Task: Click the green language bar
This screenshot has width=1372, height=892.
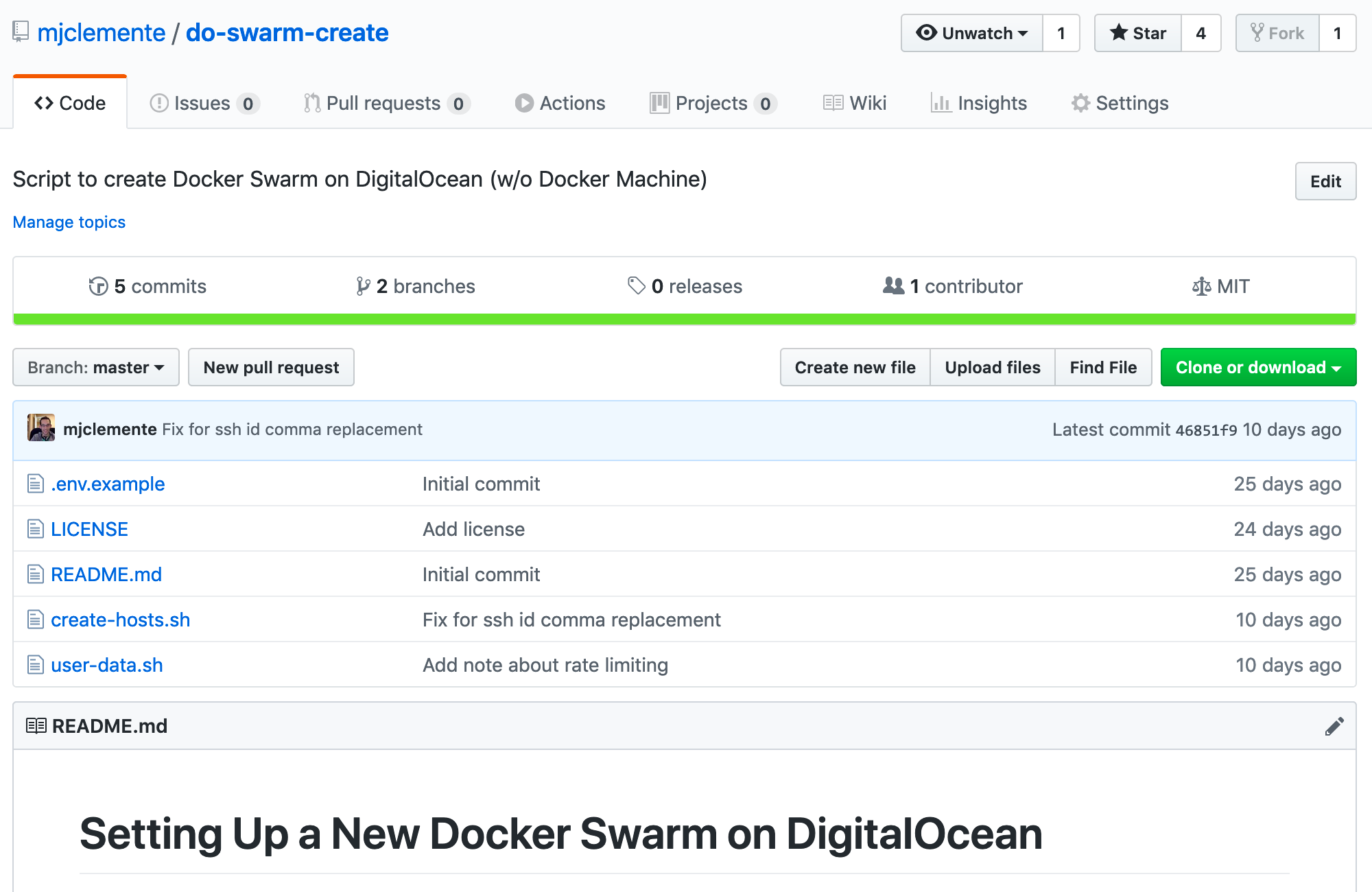Action: pyautogui.click(x=684, y=319)
